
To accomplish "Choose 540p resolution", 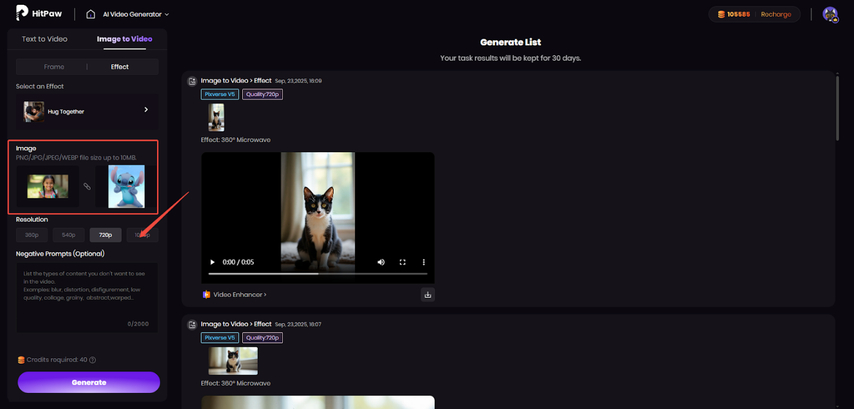I will tap(69, 235).
